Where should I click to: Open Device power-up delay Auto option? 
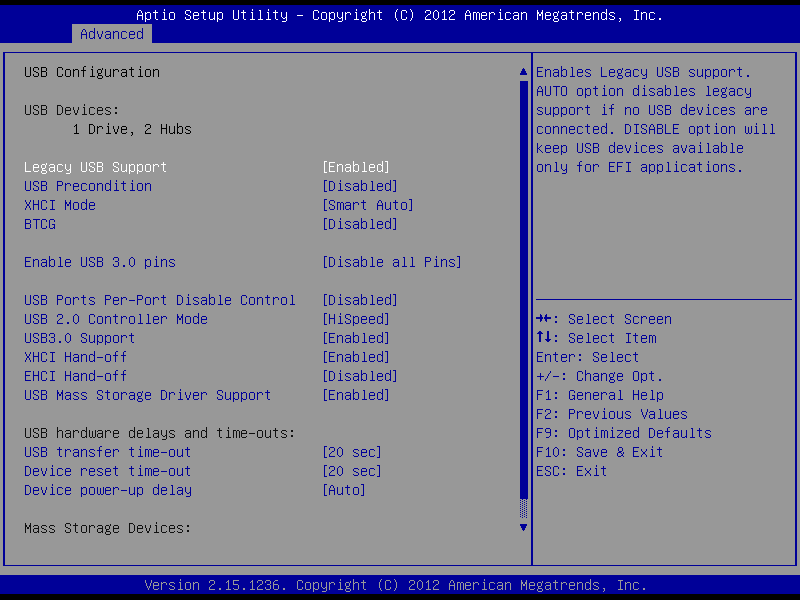(343, 490)
